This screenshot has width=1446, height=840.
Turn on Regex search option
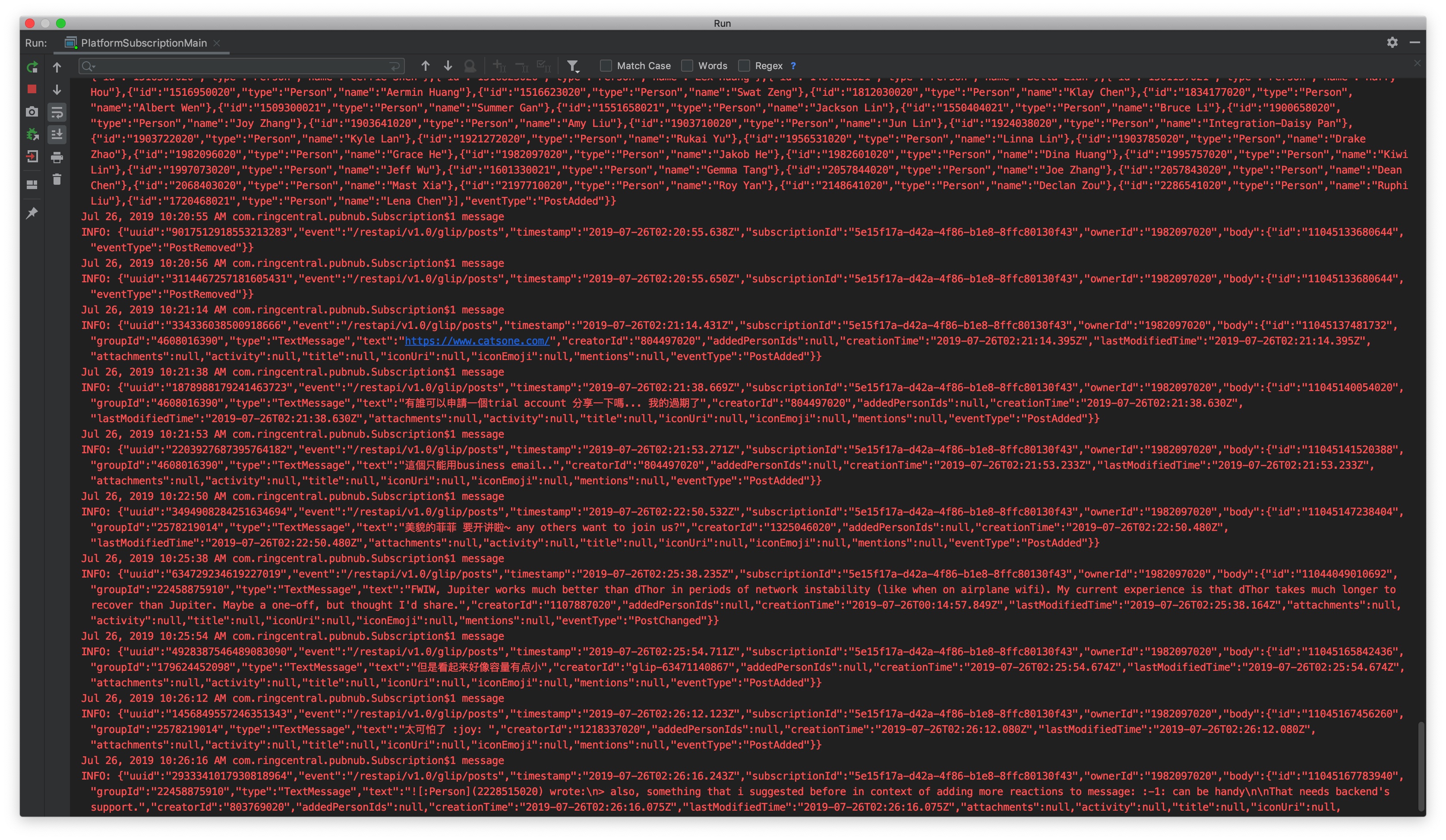(744, 66)
